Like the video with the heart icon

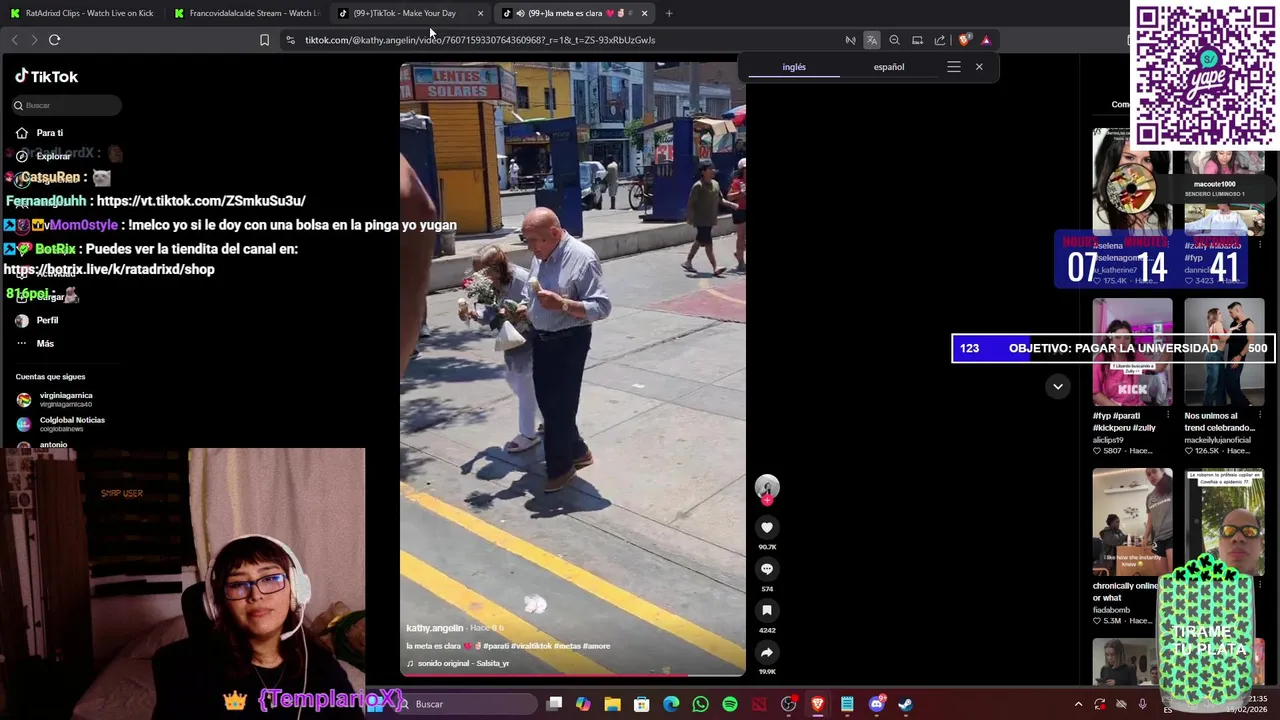767,527
